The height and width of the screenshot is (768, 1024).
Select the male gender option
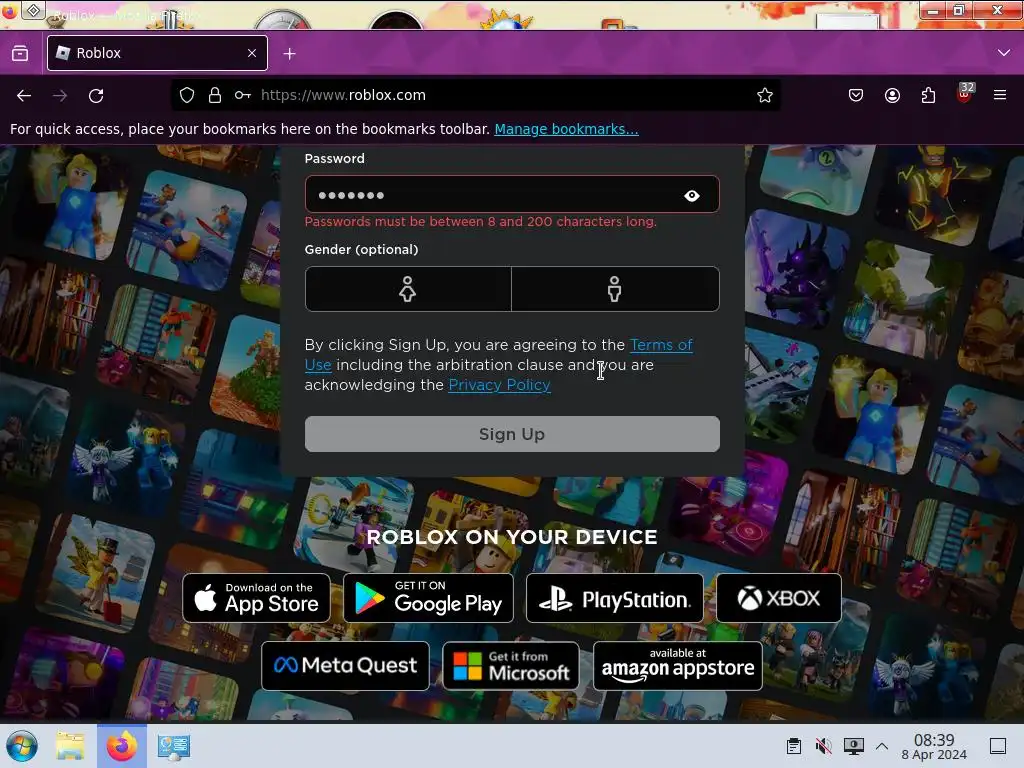click(615, 289)
